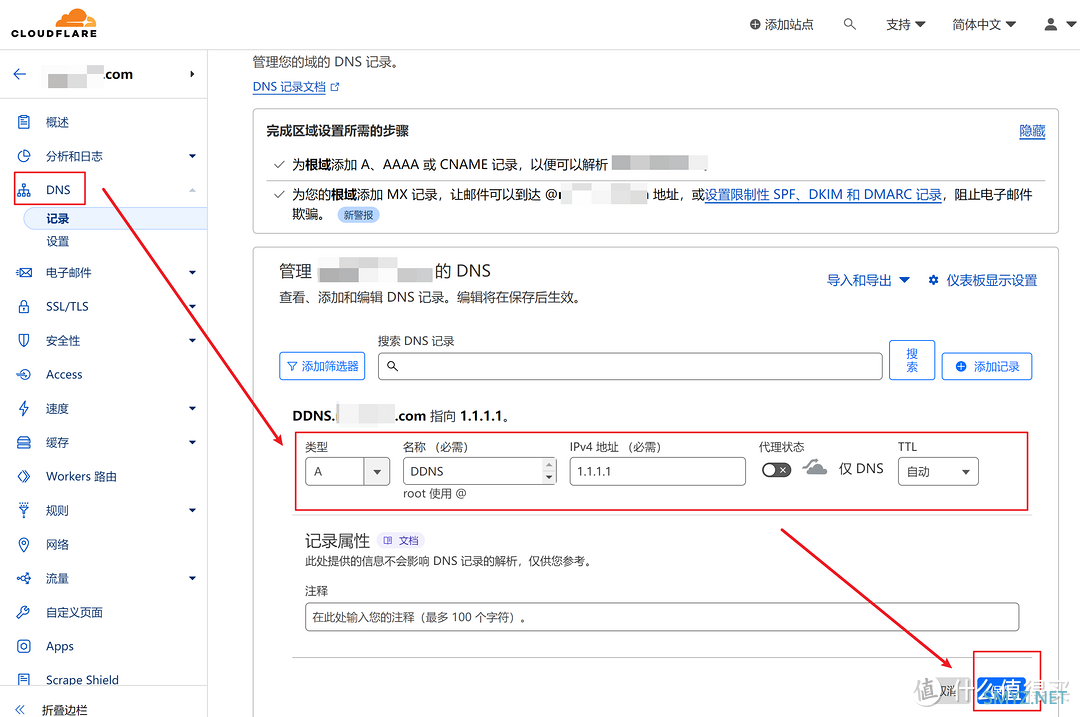Open the domain selector arrow next to .com
The width and height of the screenshot is (1080, 717).
192,74
